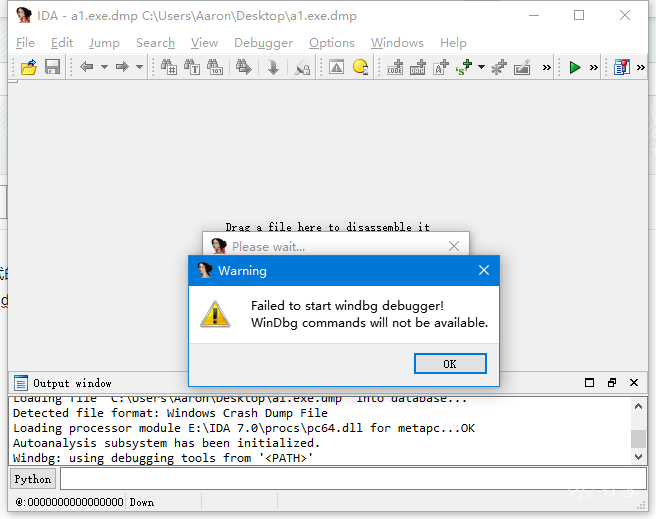The image size is (656, 519).
Task: Click the green Start process play icon
Action: pyautogui.click(x=575, y=67)
